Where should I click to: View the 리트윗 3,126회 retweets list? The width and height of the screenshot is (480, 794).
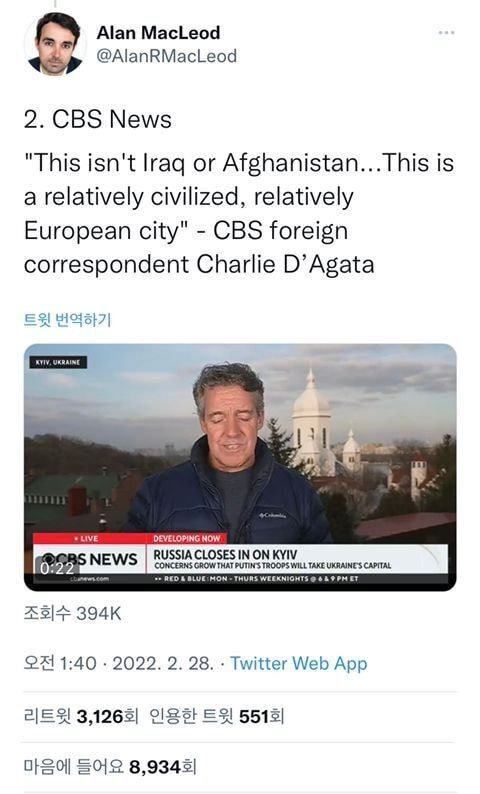point(81,717)
